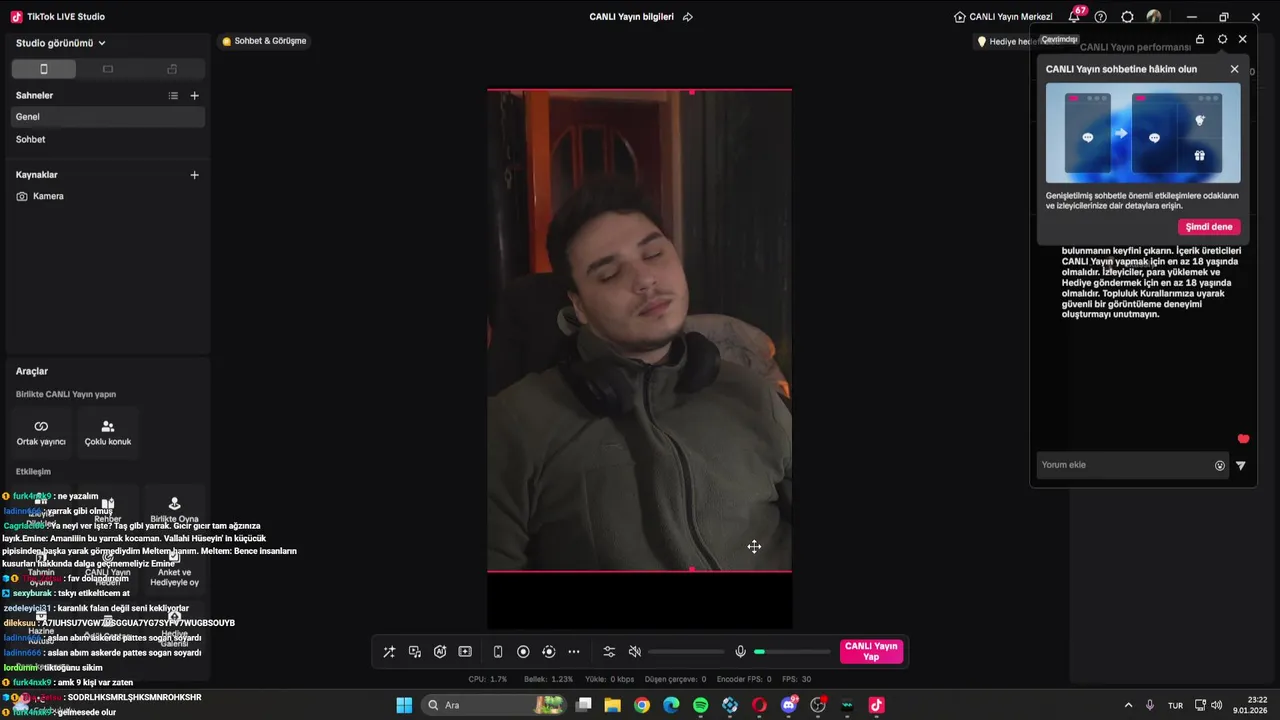
Task: Open the more options ellipsis
Action: [574, 652]
